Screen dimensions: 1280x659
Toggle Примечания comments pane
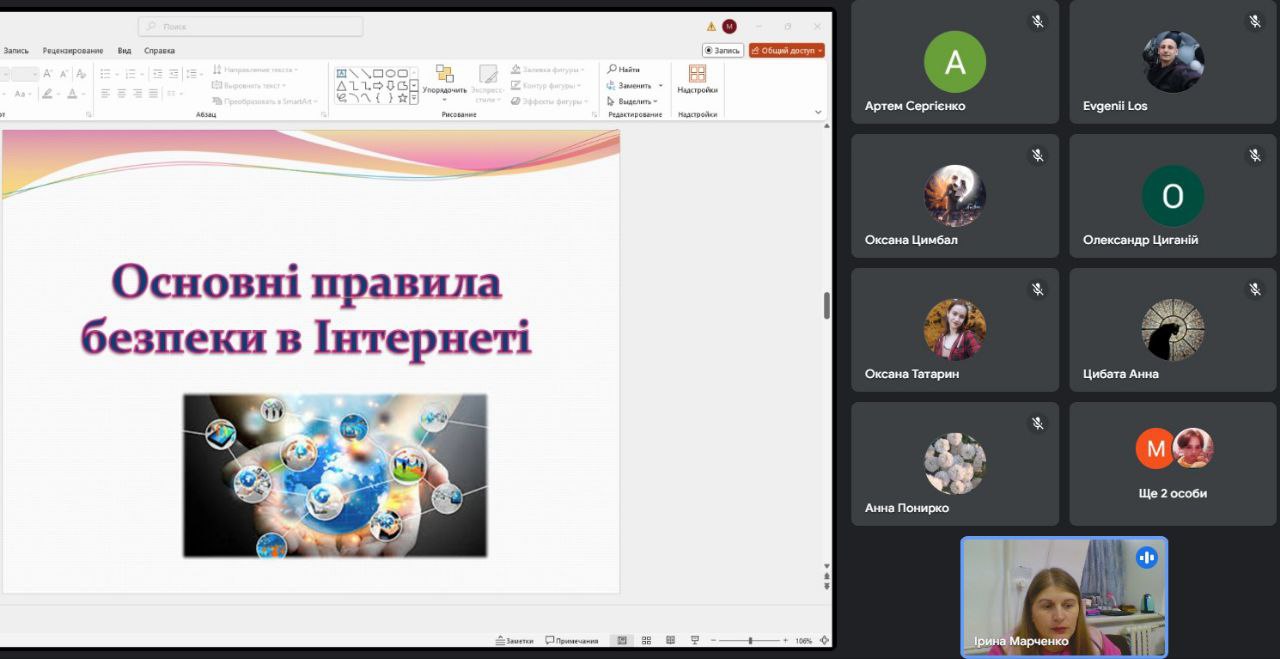coord(572,640)
